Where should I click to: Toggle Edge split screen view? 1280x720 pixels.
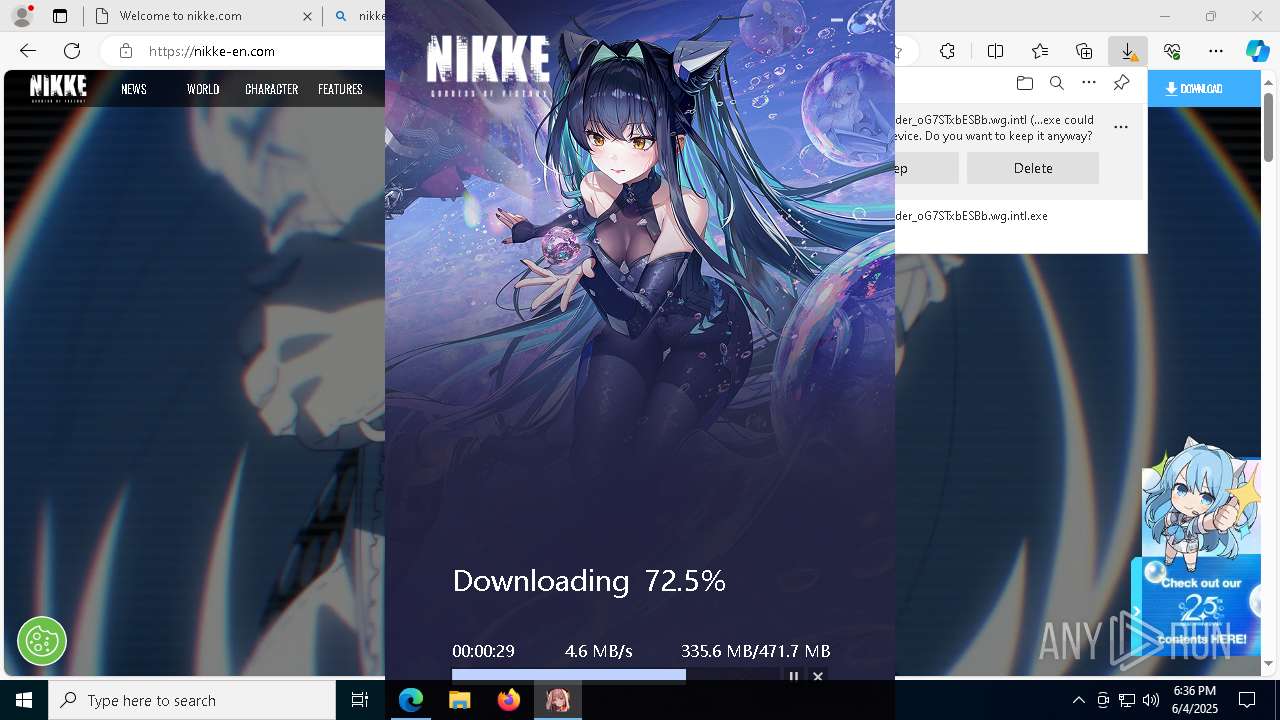click(995, 51)
